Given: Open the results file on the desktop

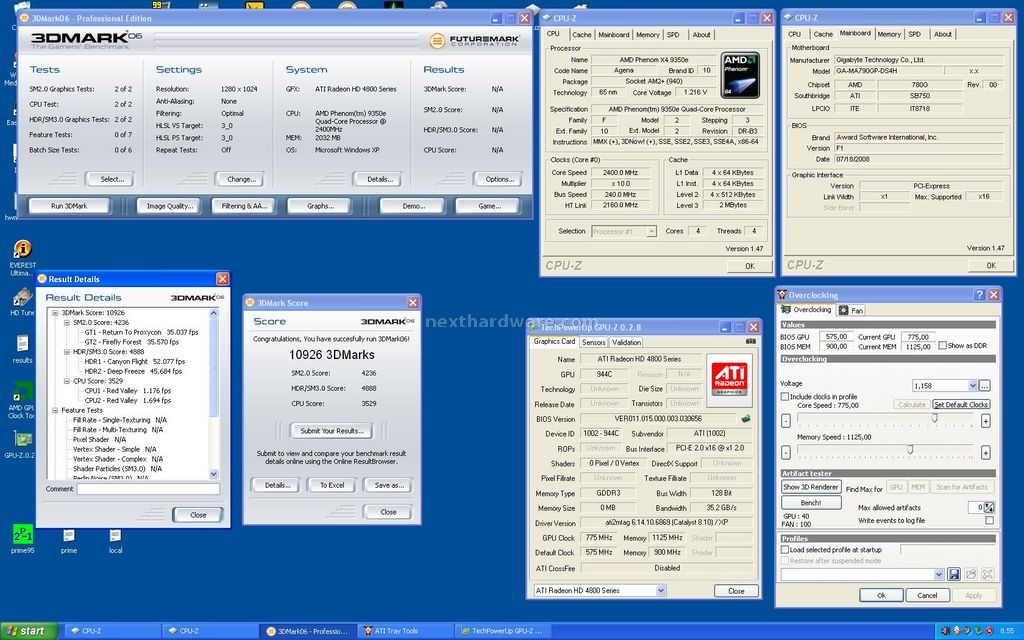Looking at the screenshot, I should point(22,348).
